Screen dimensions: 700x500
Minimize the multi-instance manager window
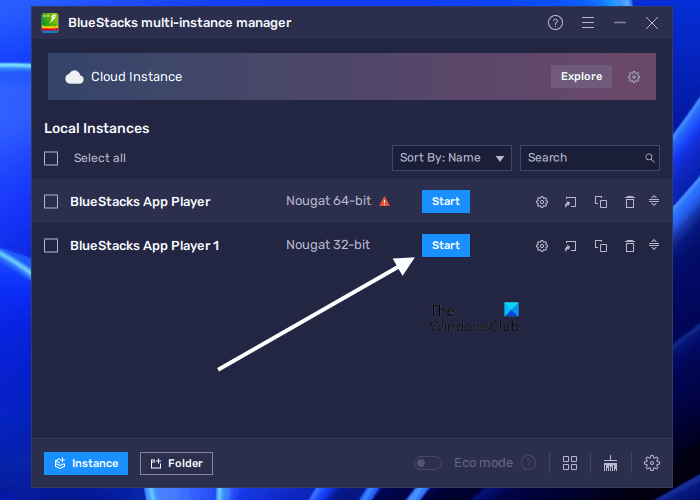pos(620,23)
